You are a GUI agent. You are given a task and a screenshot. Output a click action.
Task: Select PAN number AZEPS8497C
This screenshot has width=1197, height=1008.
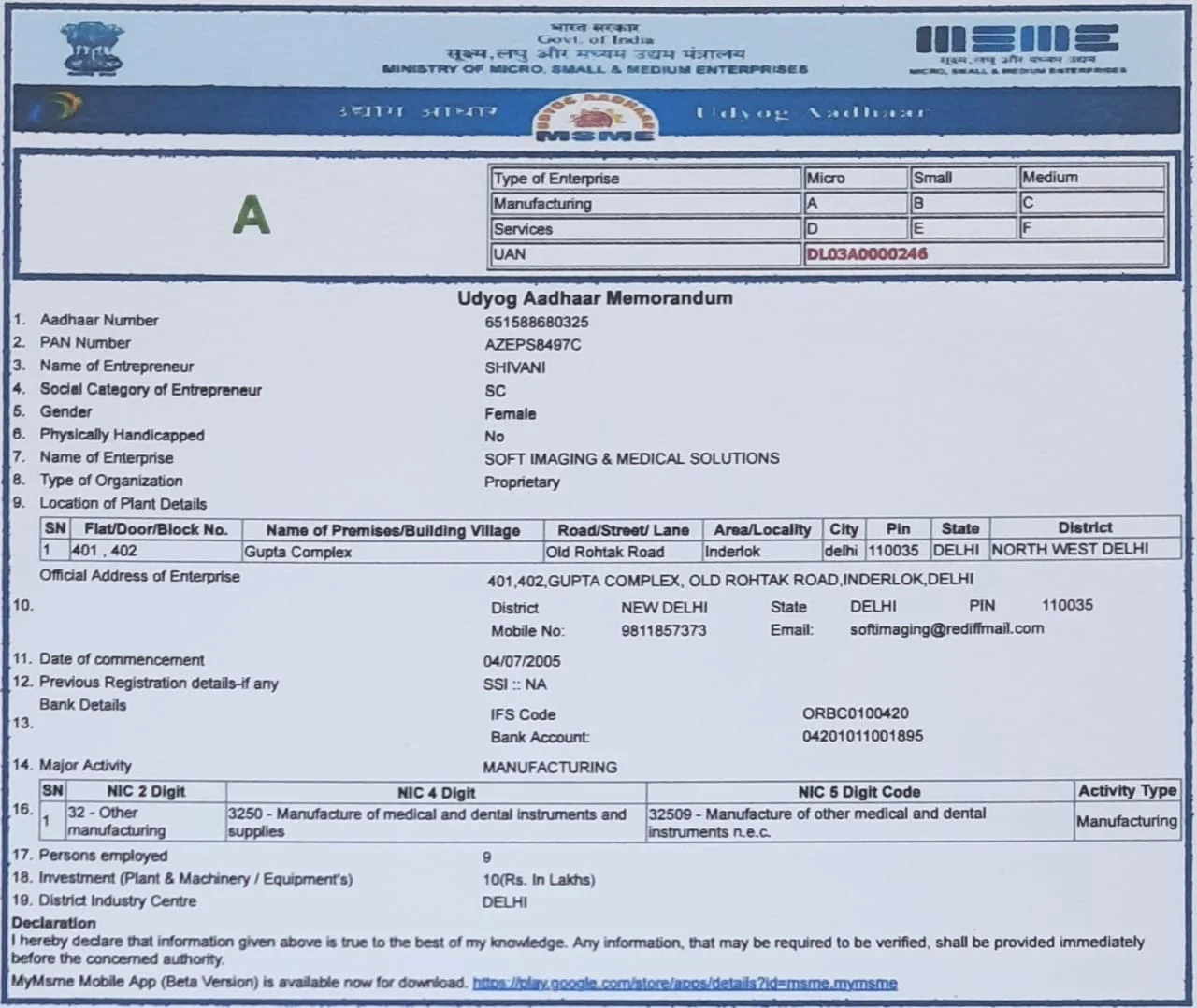[533, 344]
